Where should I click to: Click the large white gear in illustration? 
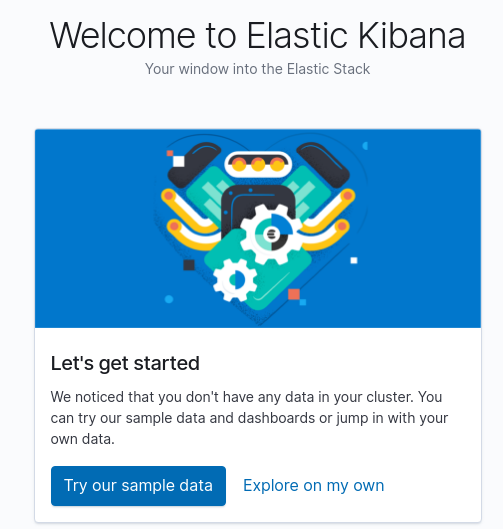pyautogui.click(x=271, y=234)
